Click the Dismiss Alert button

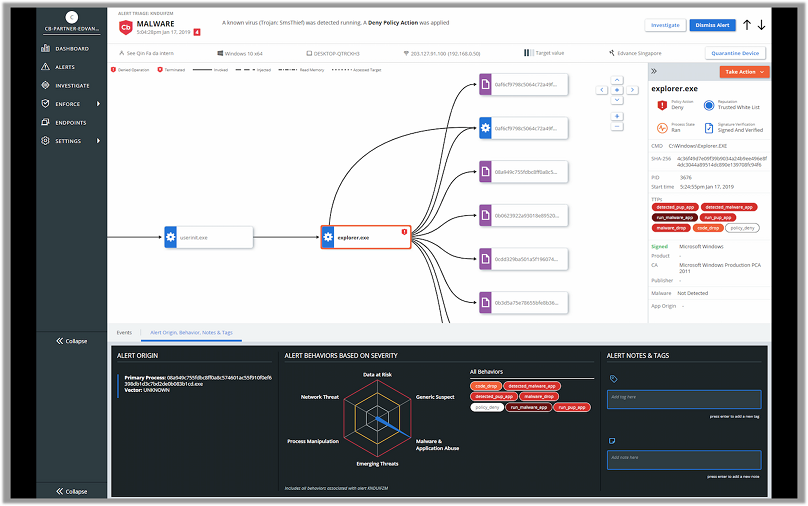[710, 25]
